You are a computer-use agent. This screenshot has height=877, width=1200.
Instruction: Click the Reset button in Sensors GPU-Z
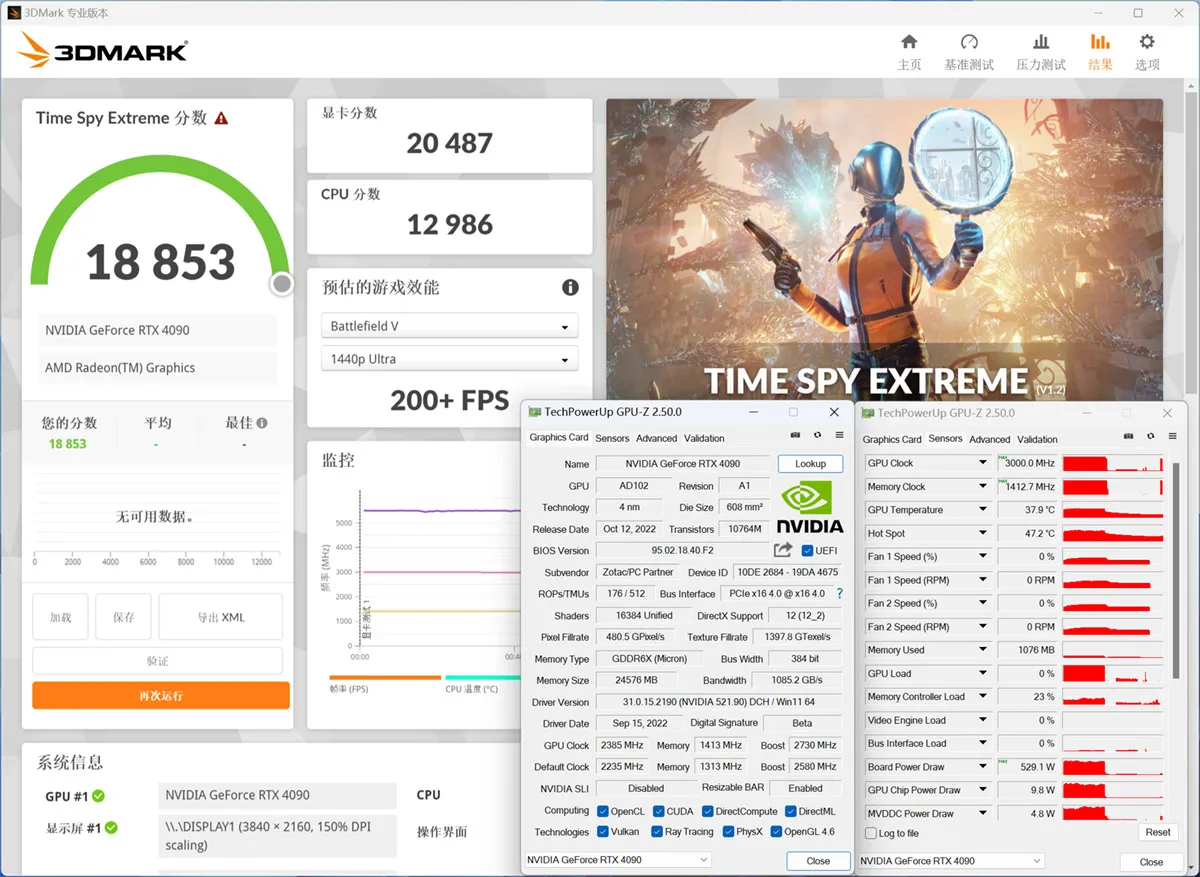click(x=1158, y=832)
